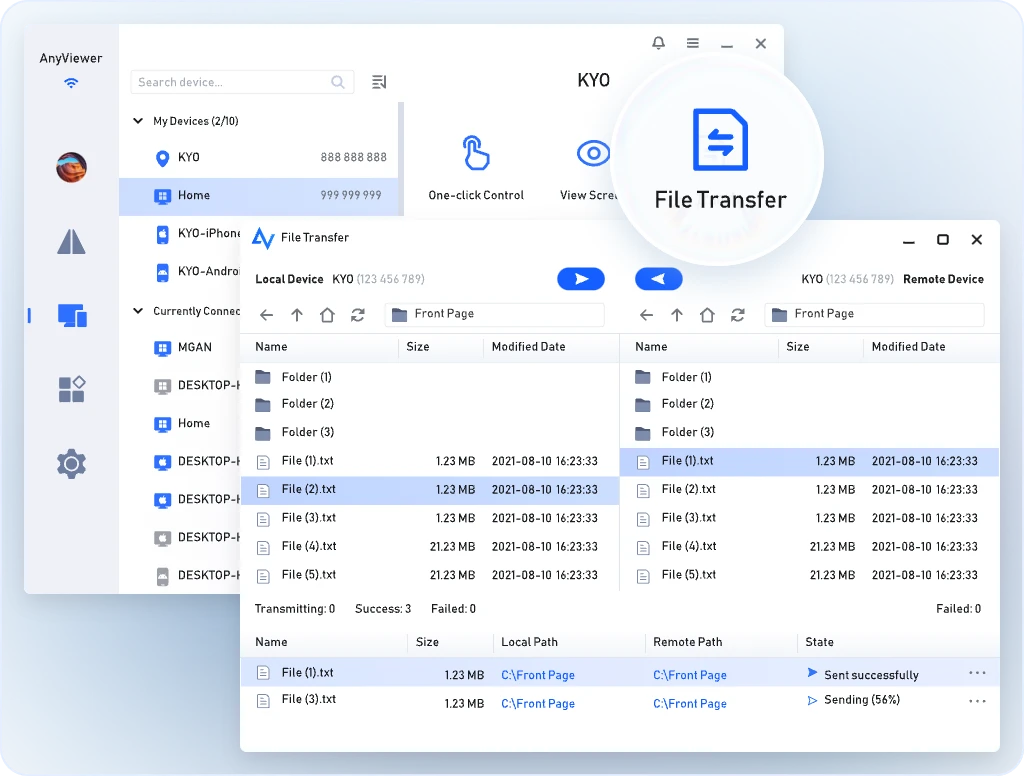1024x776 pixels.
Task: Open the hamburger menu in AnyViewer title bar
Action: click(x=692, y=43)
